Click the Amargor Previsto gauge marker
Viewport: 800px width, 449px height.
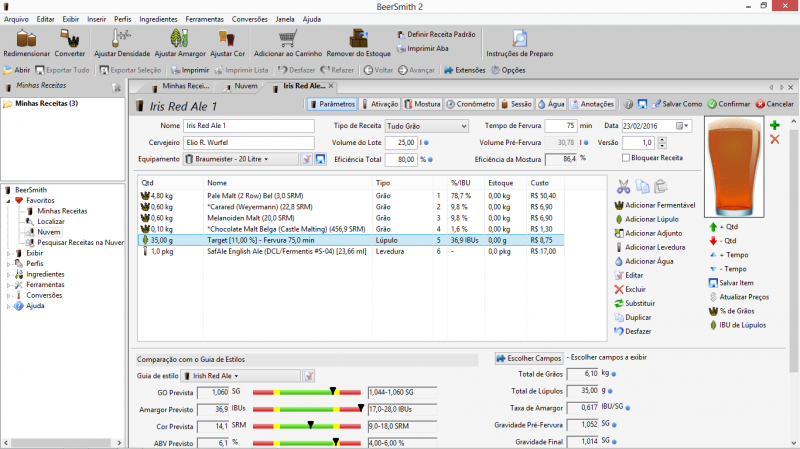(361, 408)
